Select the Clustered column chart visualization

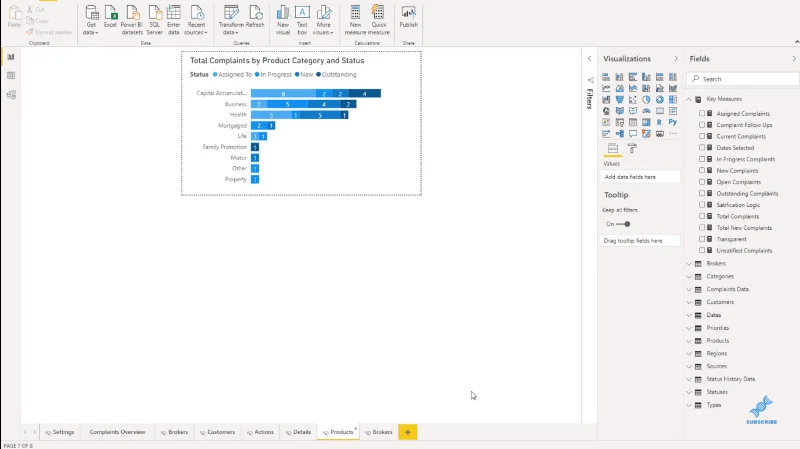(x=646, y=77)
